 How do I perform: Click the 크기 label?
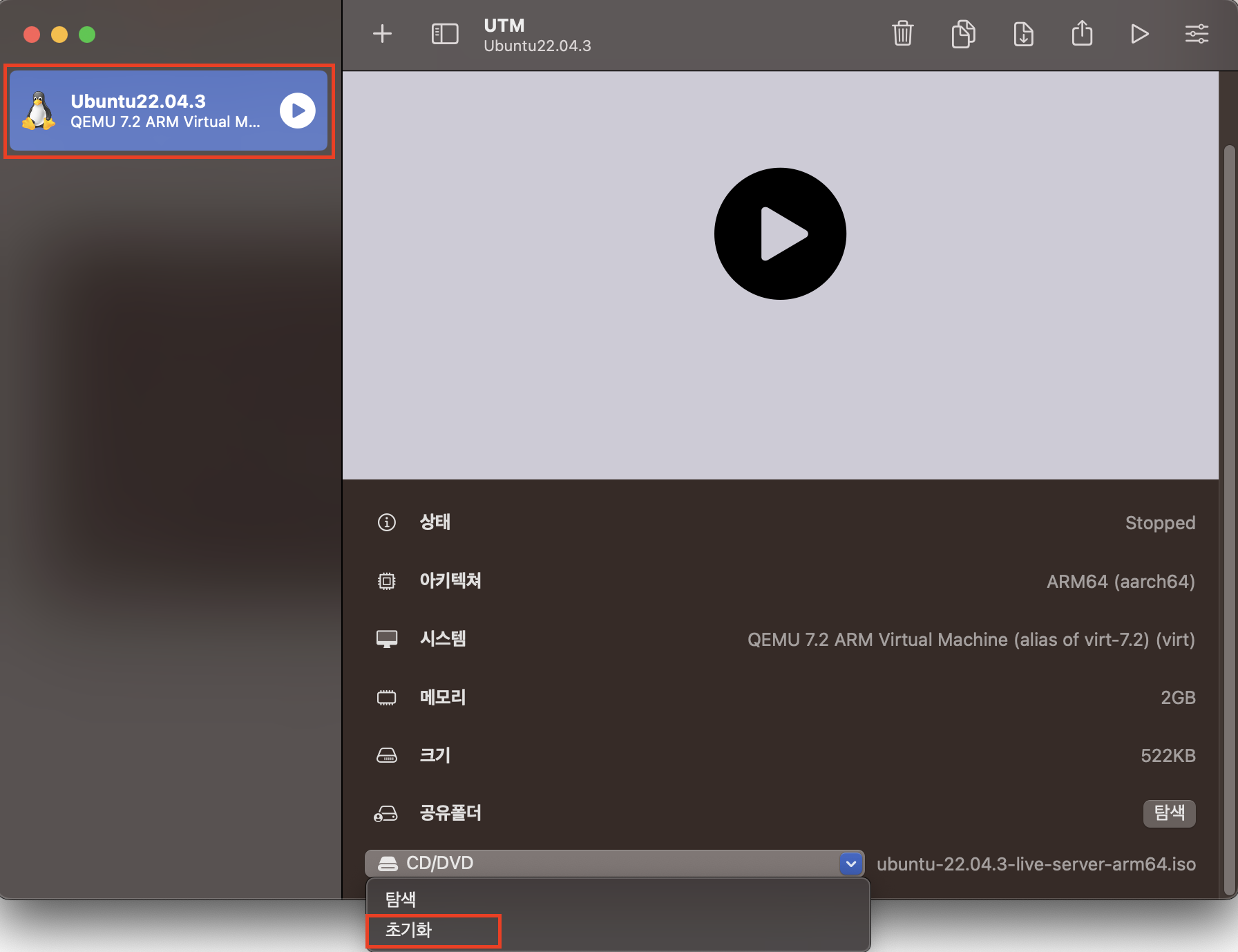(435, 756)
